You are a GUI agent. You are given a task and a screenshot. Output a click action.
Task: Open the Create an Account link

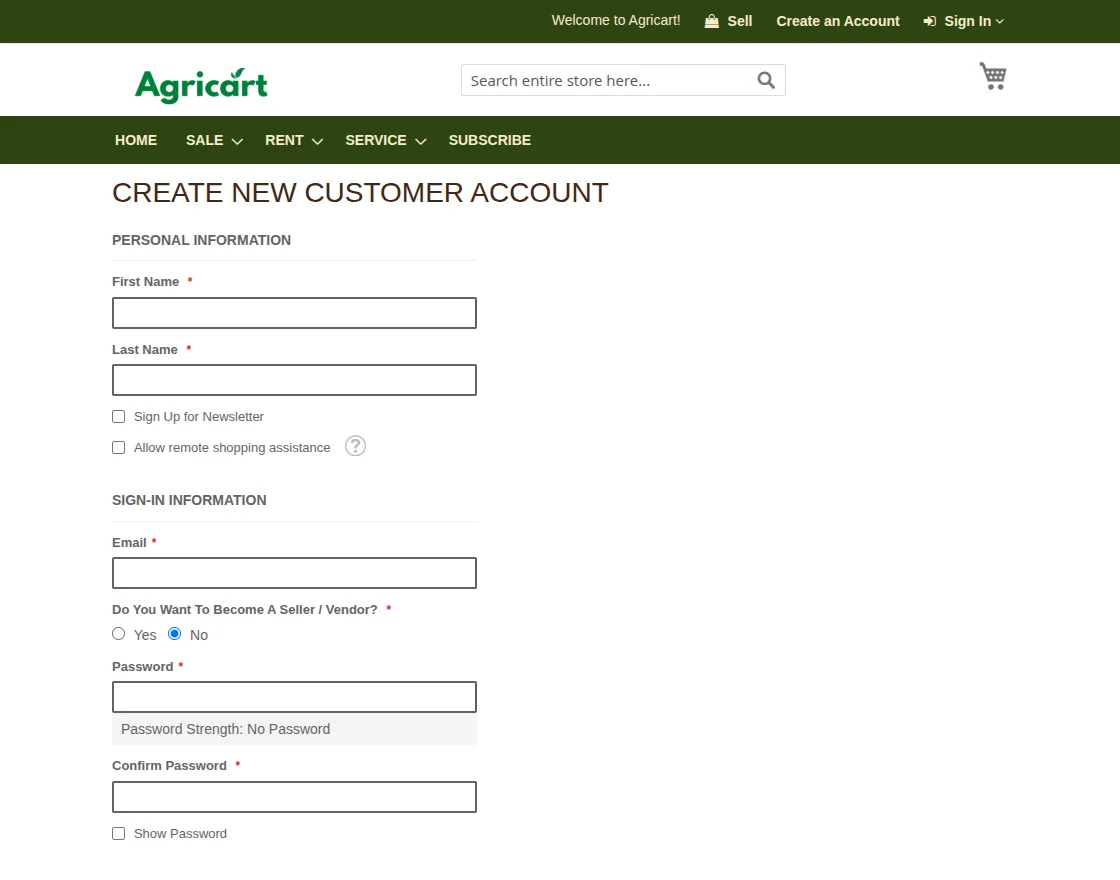[x=838, y=21]
